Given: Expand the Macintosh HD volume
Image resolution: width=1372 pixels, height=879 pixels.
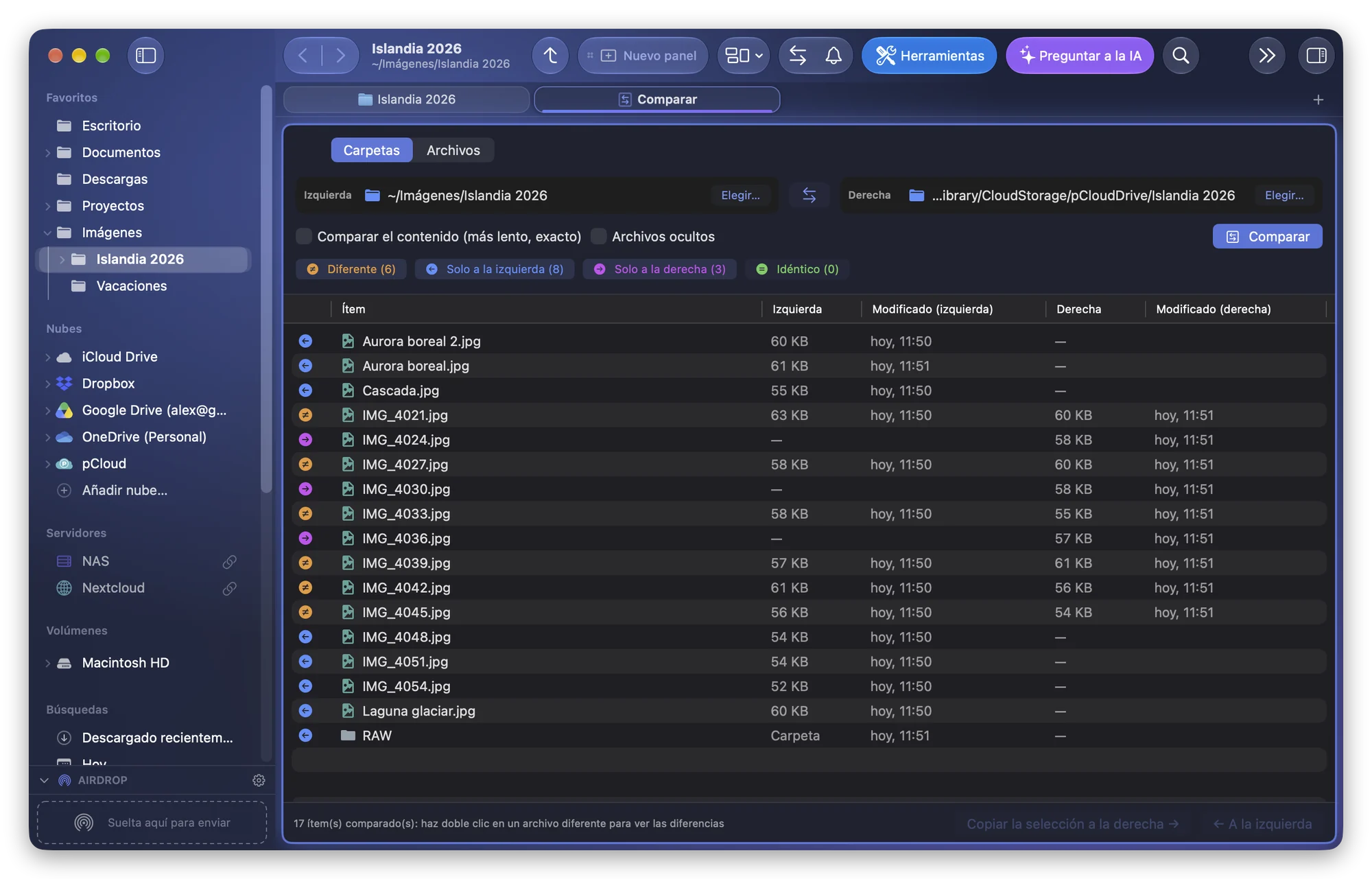Looking at the screenshot, I should pos(47,664).
